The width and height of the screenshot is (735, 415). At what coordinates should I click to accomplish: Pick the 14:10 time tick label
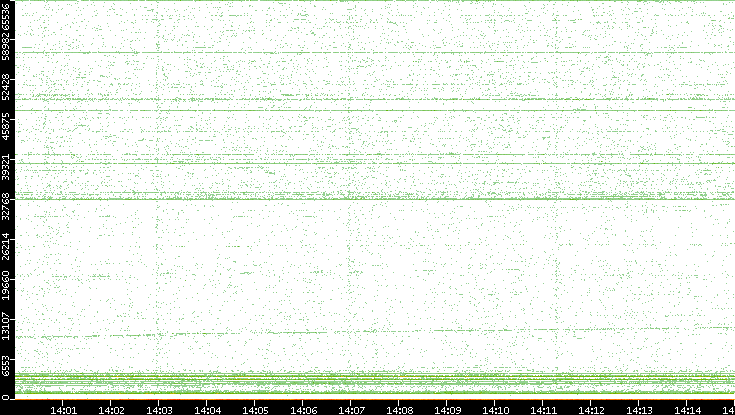click(x=495, y=410)
